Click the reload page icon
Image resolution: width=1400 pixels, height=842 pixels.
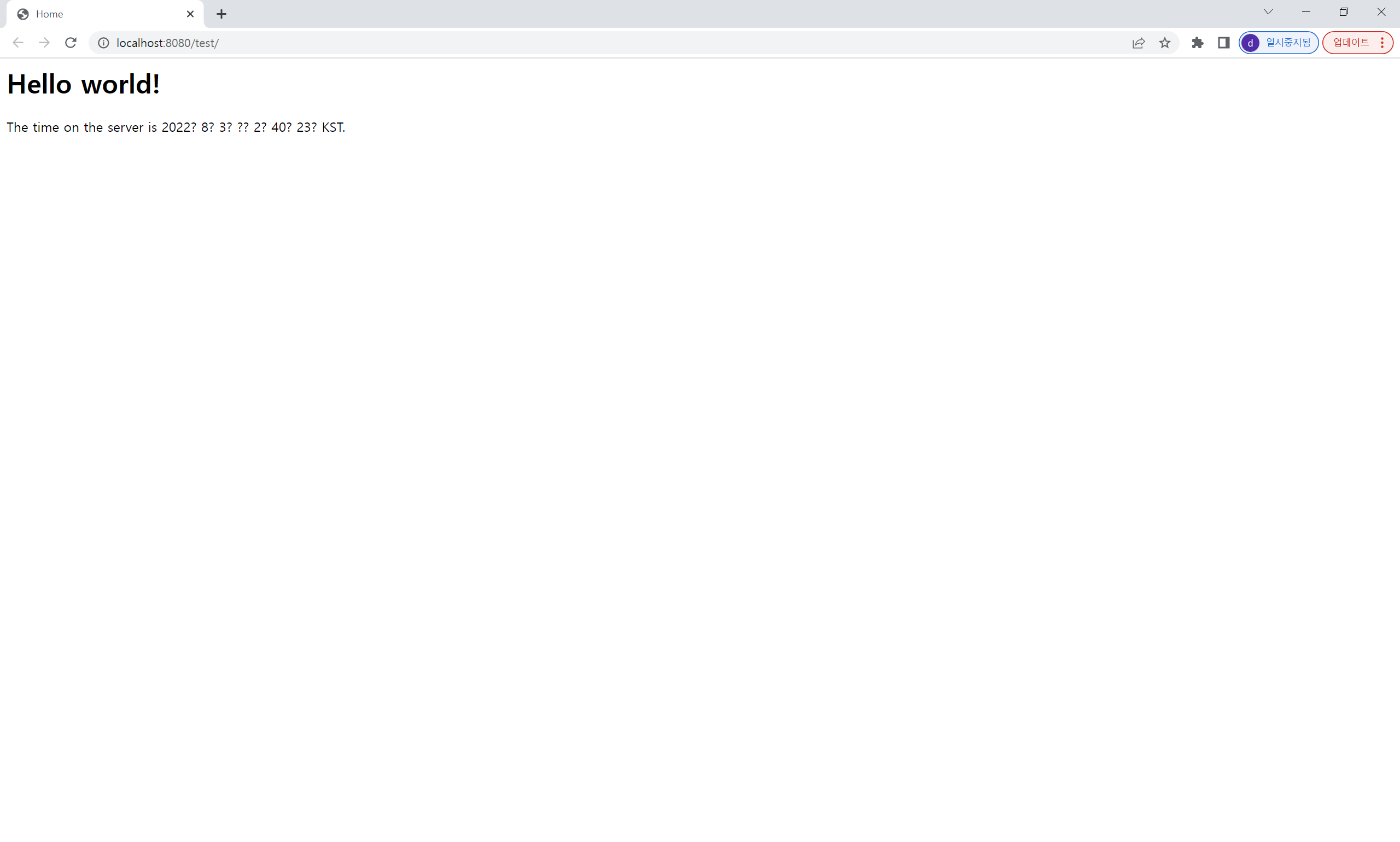point(71,43)
